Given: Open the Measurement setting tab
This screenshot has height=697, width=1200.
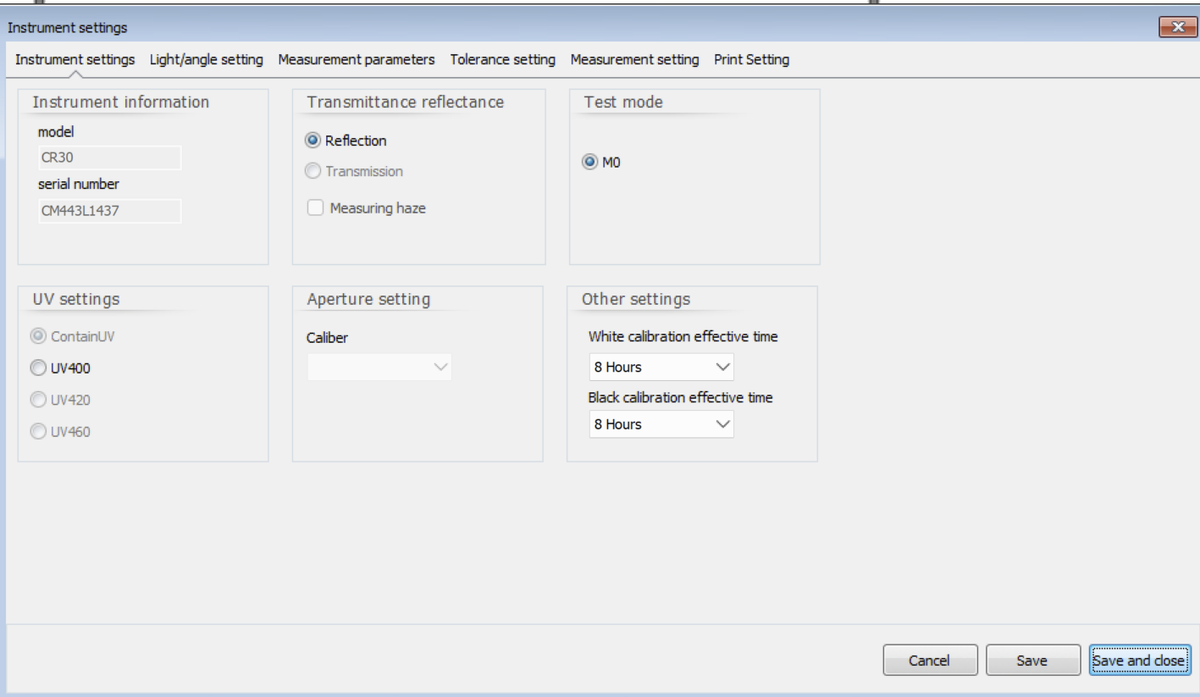Looking at the screenshot, I should 634,60.
